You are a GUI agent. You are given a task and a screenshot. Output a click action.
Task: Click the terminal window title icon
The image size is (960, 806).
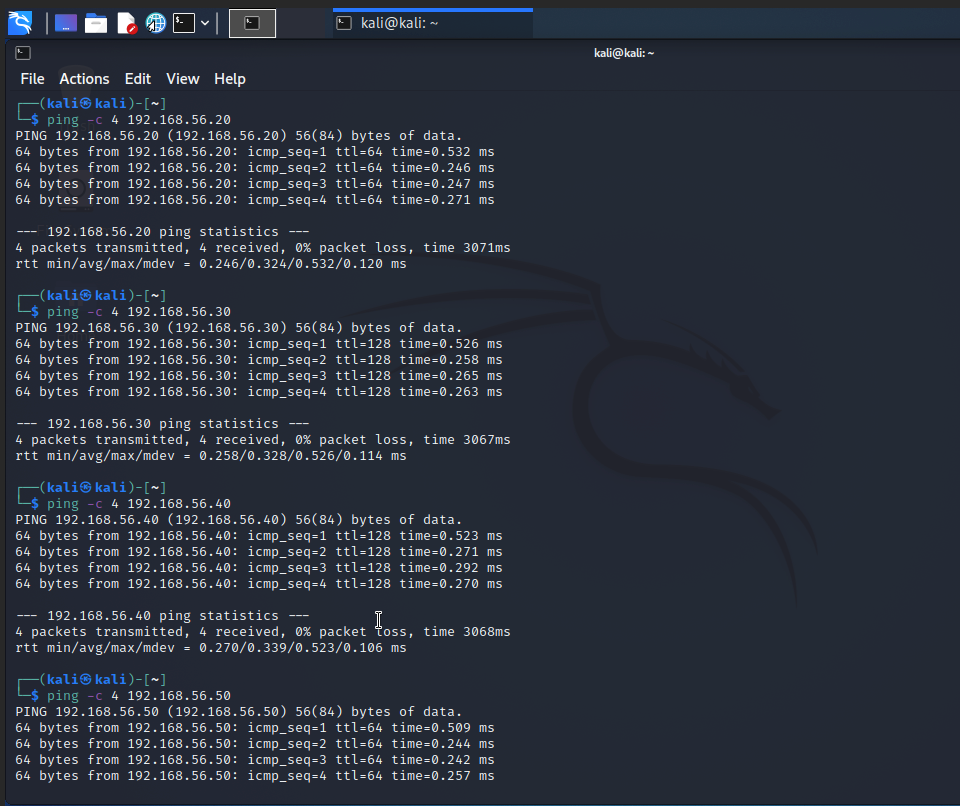(23, 53)
